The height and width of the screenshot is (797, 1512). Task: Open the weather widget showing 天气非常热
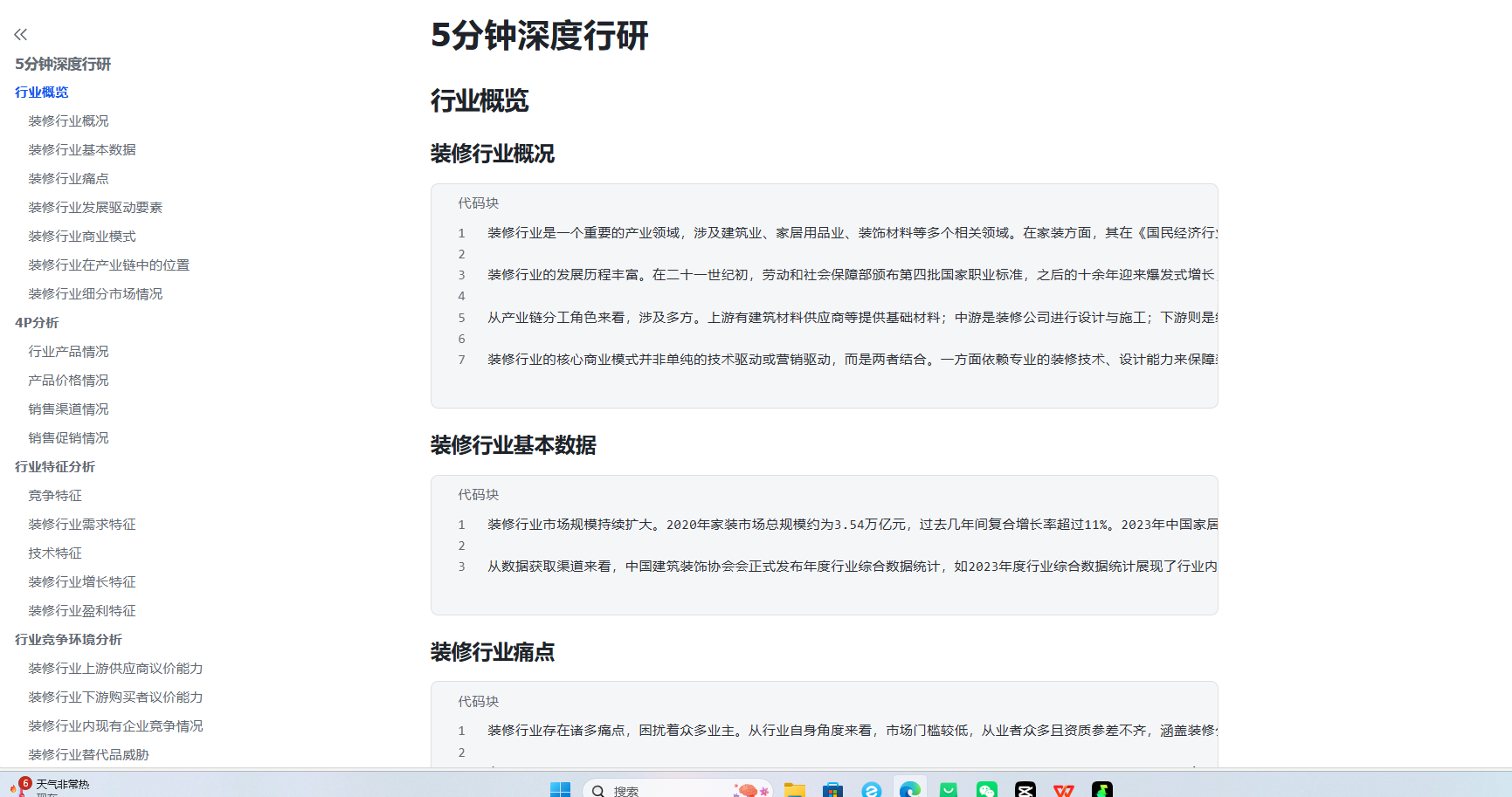(x=51, y=787)
